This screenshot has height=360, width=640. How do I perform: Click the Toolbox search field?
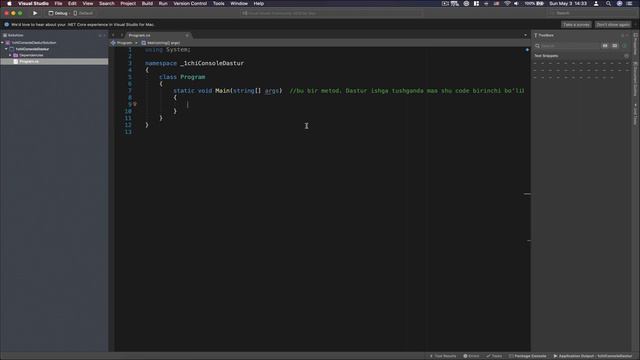click(x=567, y=46)
